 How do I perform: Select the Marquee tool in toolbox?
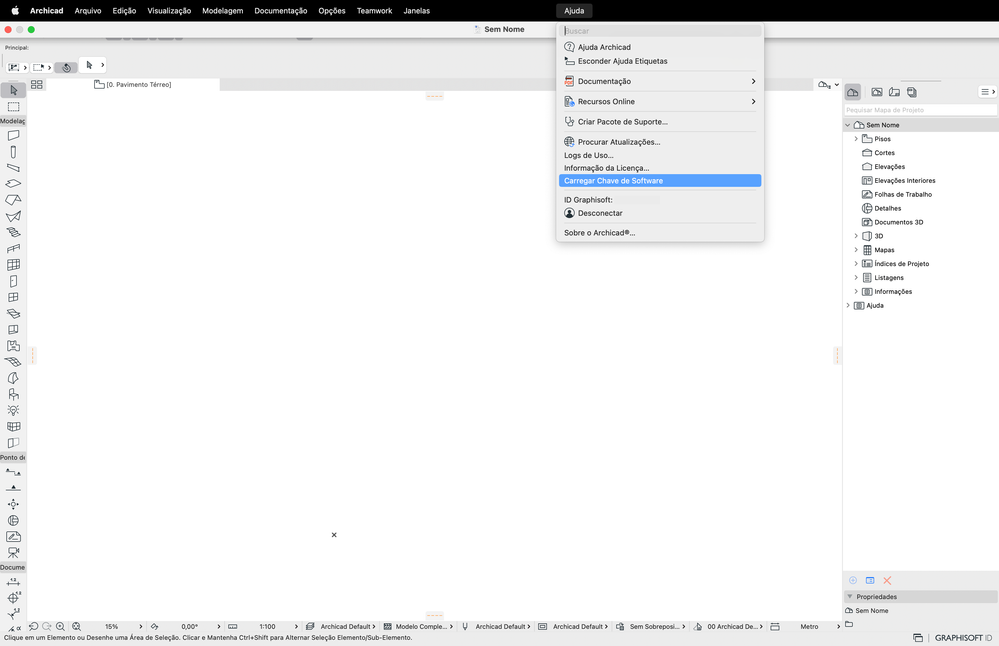tap(13, 107)
